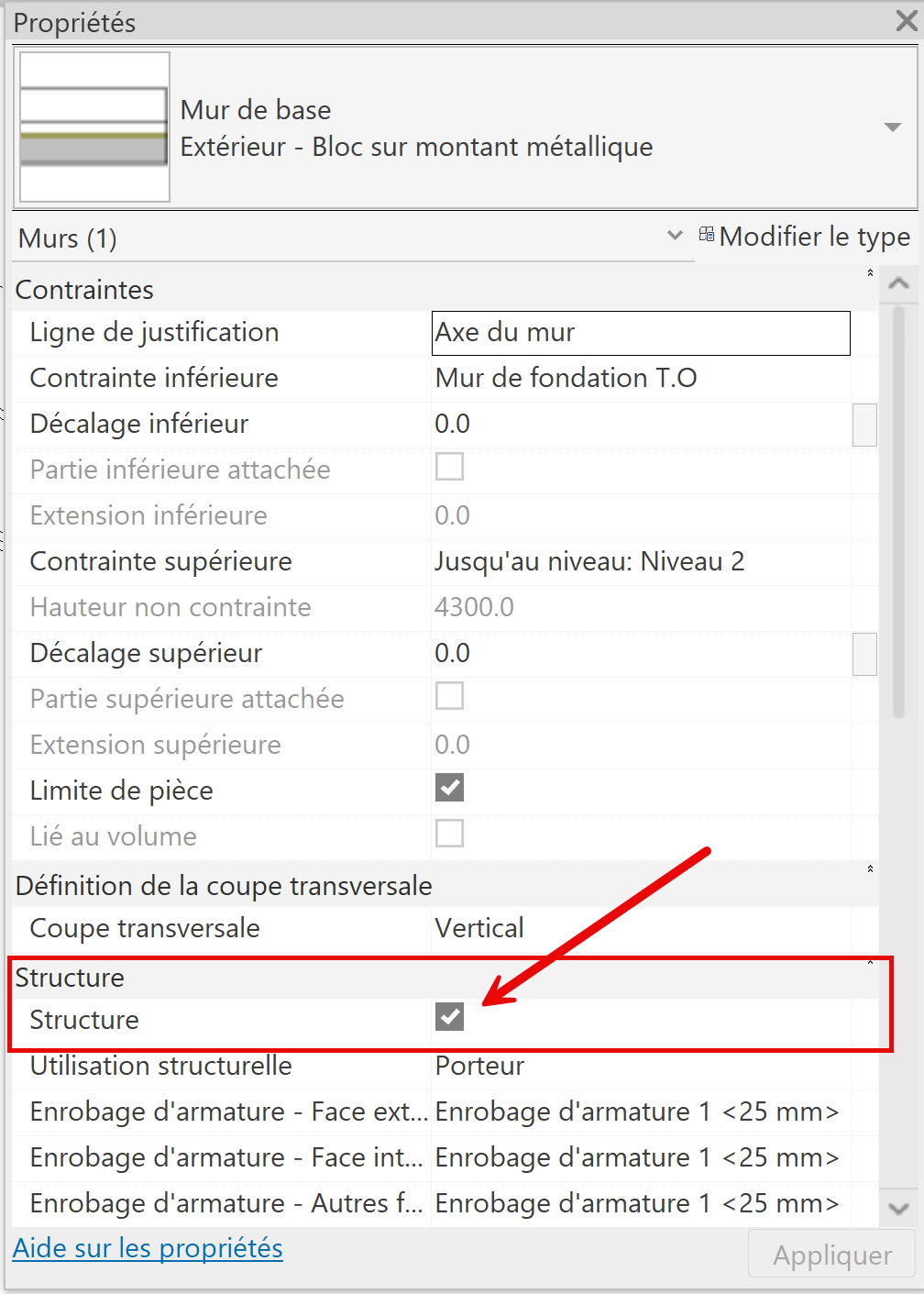Click the Décalage supérieur associate parameter button

(x=864, y=654)
